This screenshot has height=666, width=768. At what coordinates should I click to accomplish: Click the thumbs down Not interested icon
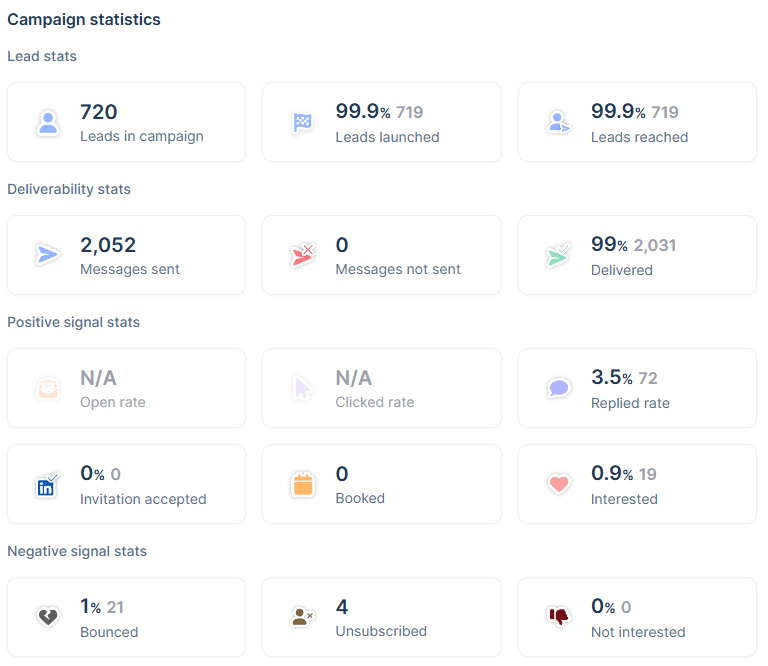[558, 617]
